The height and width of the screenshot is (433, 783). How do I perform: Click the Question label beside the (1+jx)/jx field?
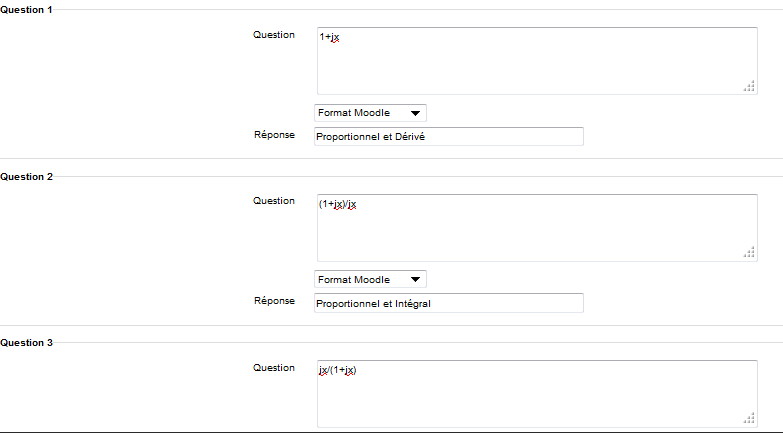coord(274,201)
